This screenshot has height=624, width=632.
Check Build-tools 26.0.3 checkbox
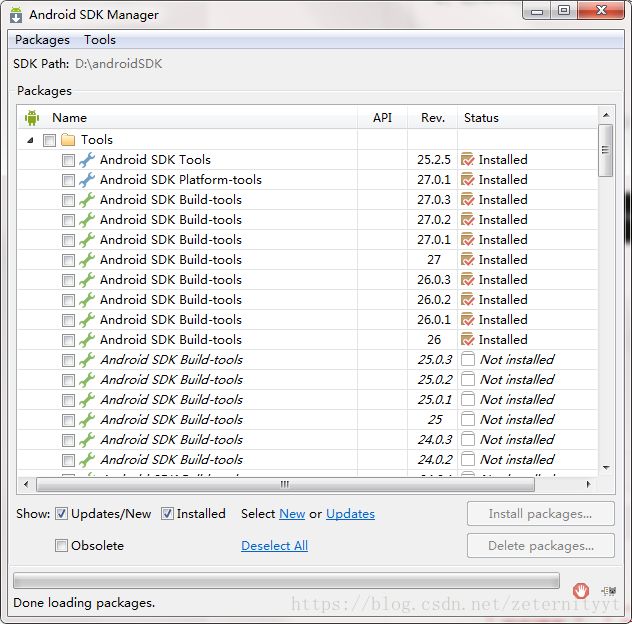coord(68,280)
